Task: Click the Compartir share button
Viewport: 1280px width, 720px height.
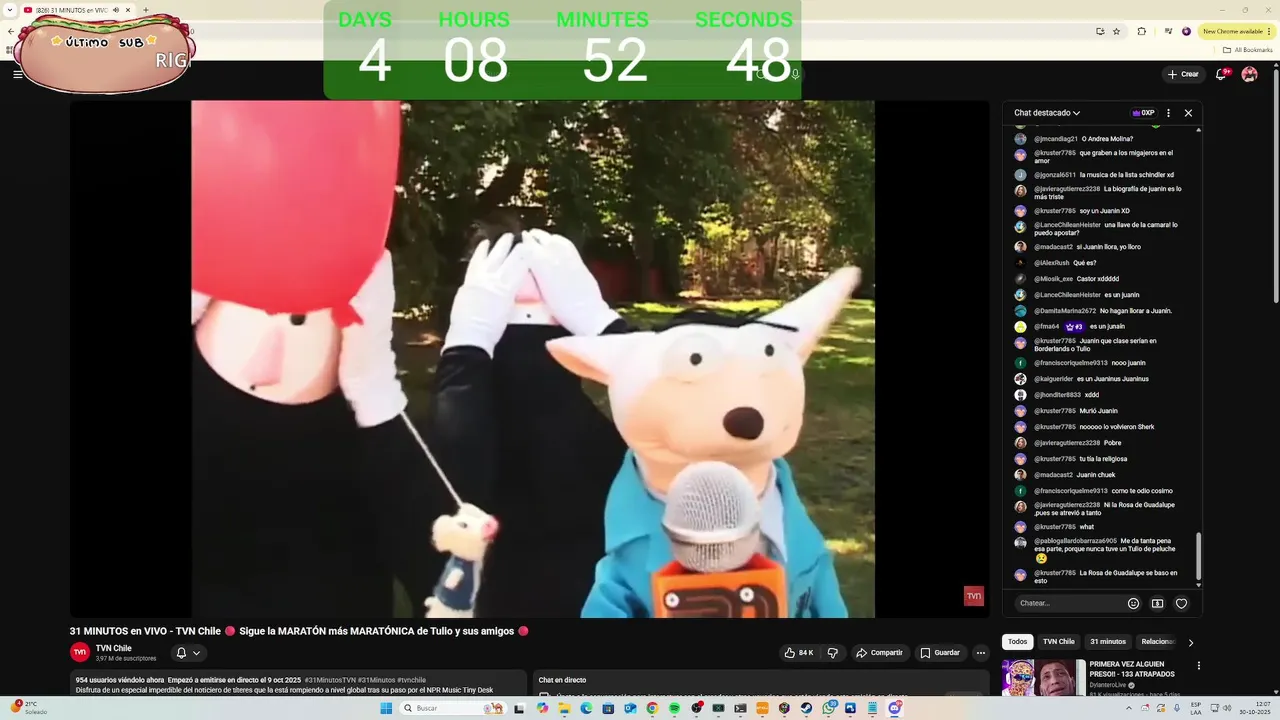Action: tap(879, 653)
